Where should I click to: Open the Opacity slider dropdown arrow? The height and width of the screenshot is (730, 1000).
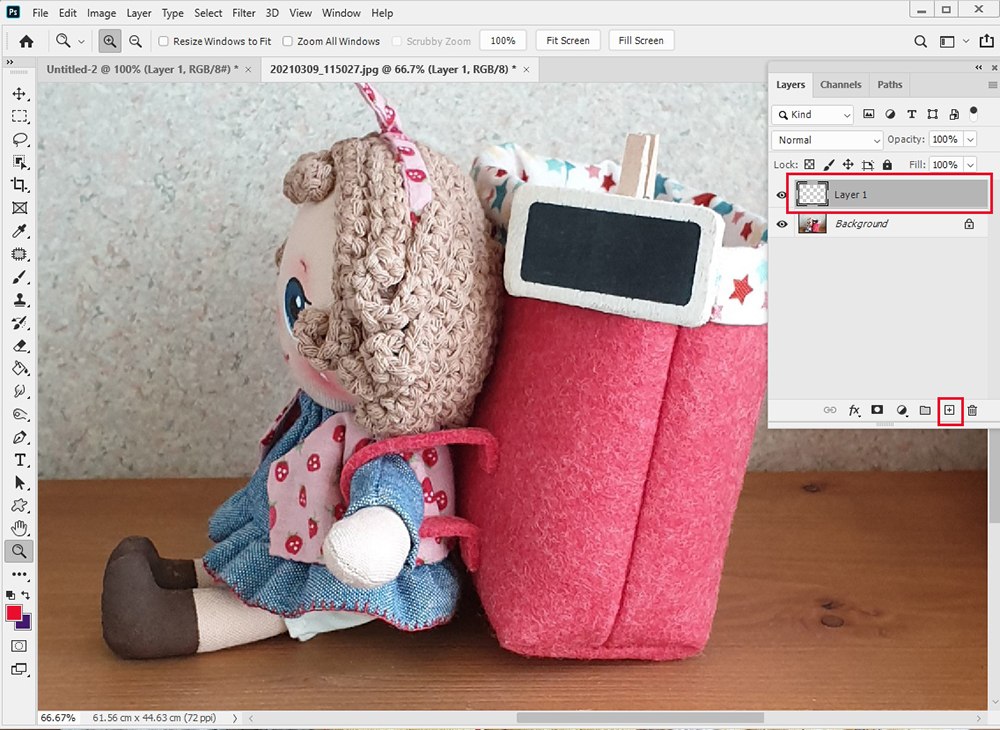point(970,140)
